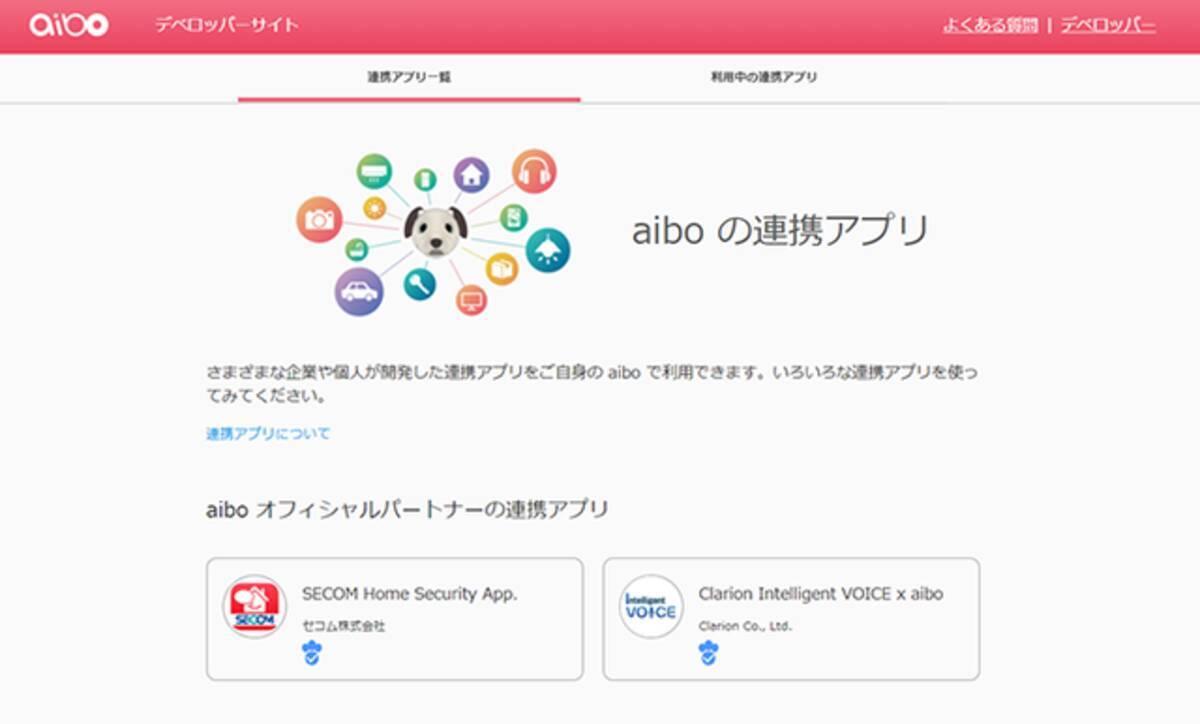Image resolution: width=1200 pixels, height=724 pixels.
Task: Click the Clarion Co., Ltd. company name
Action: [x=746, y=627]
